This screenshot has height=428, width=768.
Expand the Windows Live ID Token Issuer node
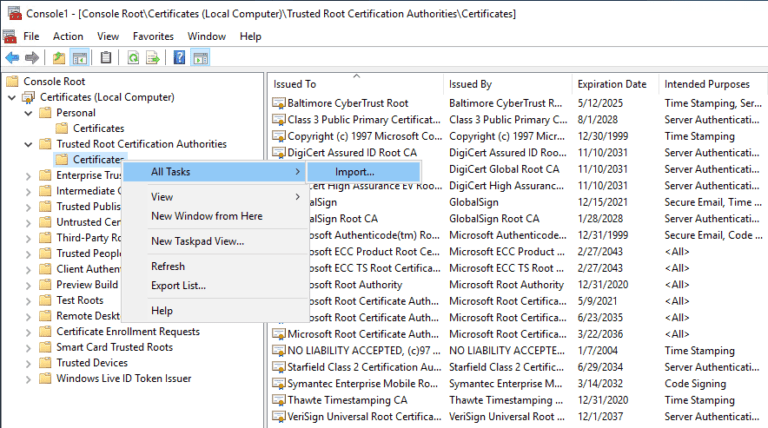(28, 379)
